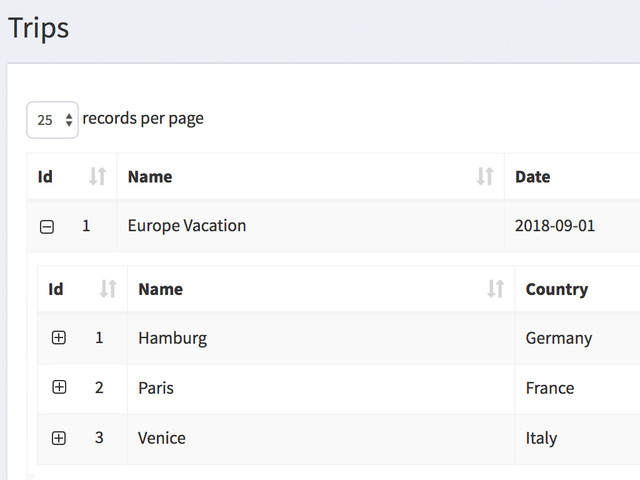Click the records per page label
Screen dimensions: 640x480
(143, 119)
